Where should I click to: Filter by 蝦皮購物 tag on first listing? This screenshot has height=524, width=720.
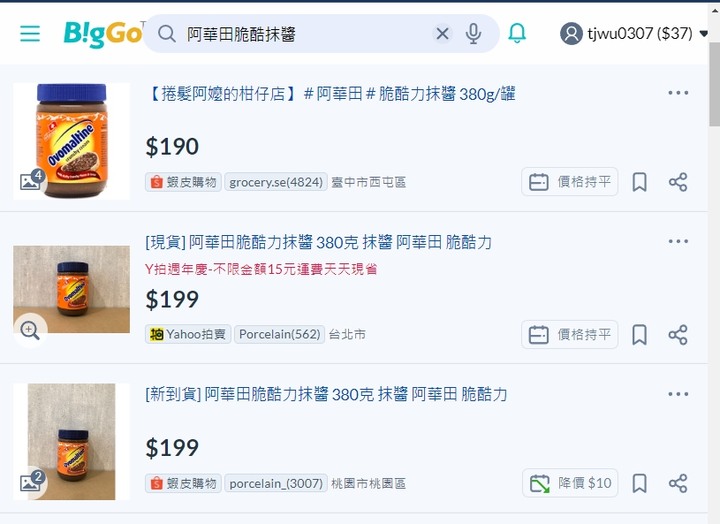click(x=183, y=182)
